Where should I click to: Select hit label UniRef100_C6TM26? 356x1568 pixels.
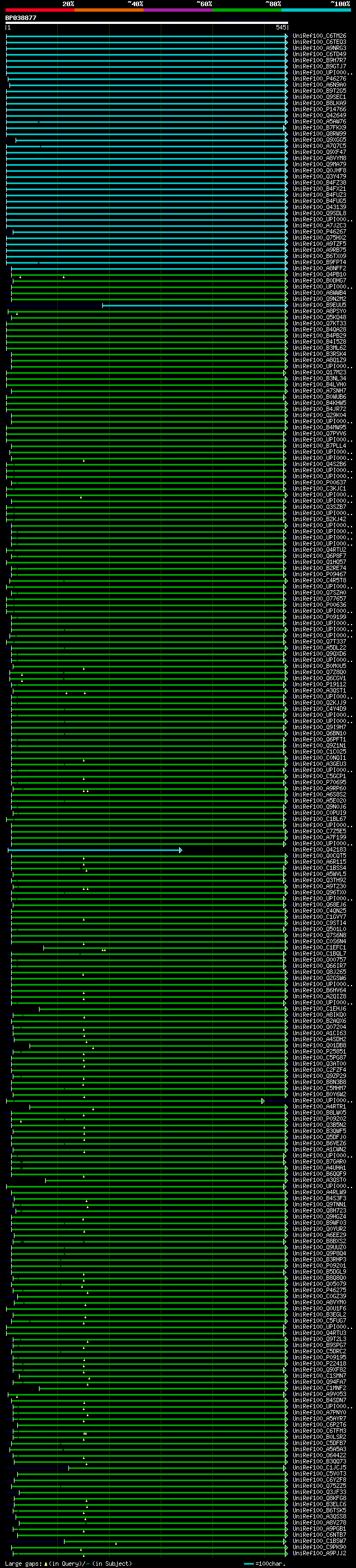tap(319, 36)
